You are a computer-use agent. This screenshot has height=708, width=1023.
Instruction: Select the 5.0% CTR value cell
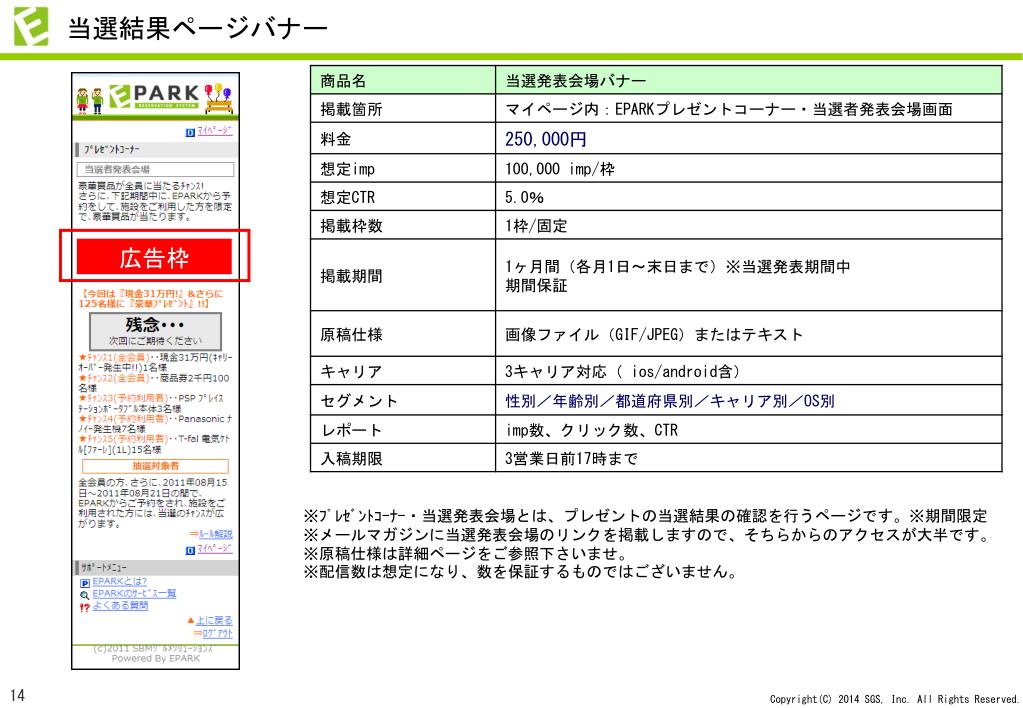pos(748,196)
